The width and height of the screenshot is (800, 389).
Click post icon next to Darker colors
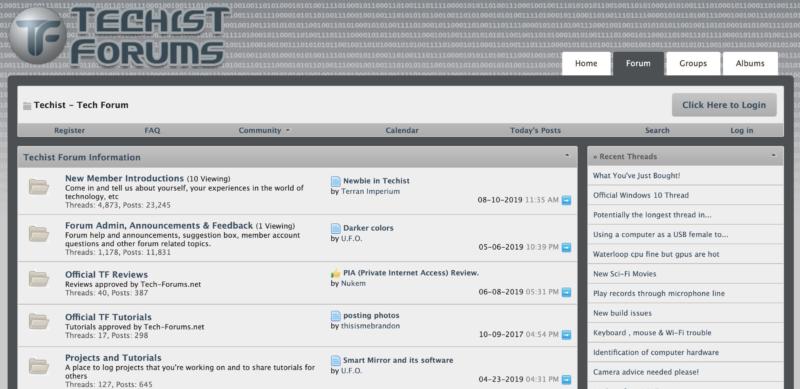tap(335, 228)
